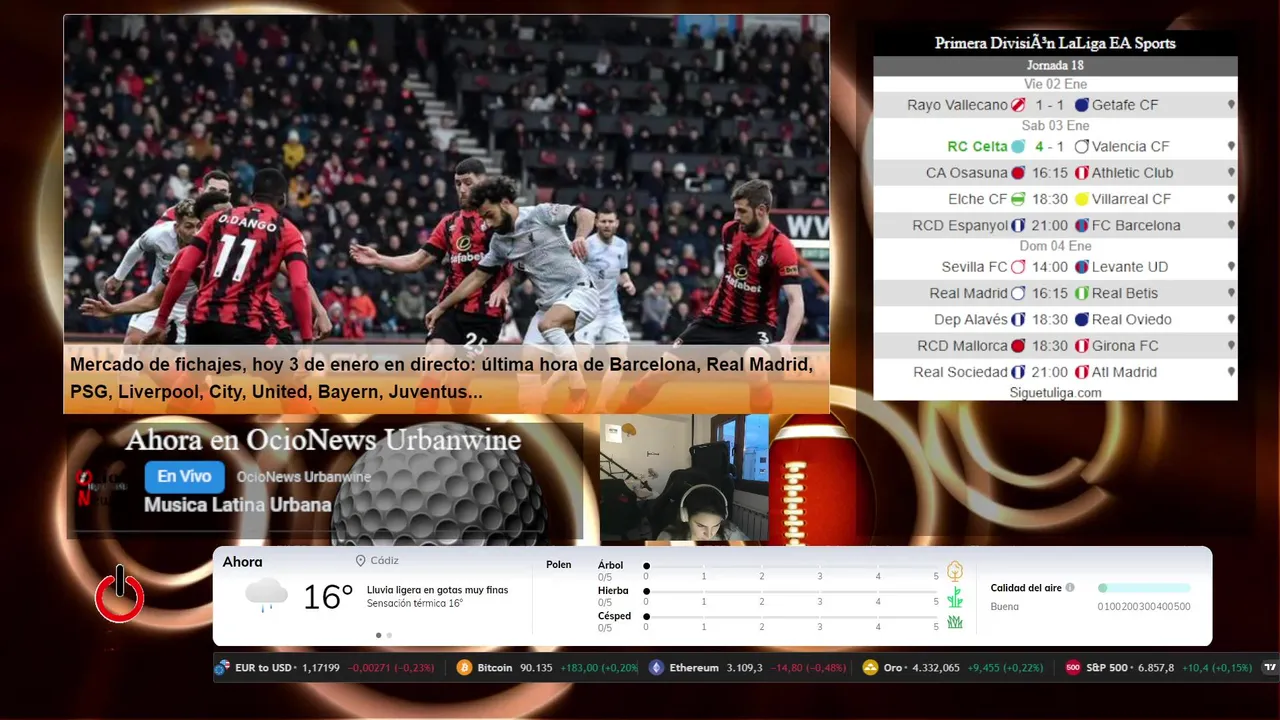Click the Atl Madrid crest icon

point(1082,372)
